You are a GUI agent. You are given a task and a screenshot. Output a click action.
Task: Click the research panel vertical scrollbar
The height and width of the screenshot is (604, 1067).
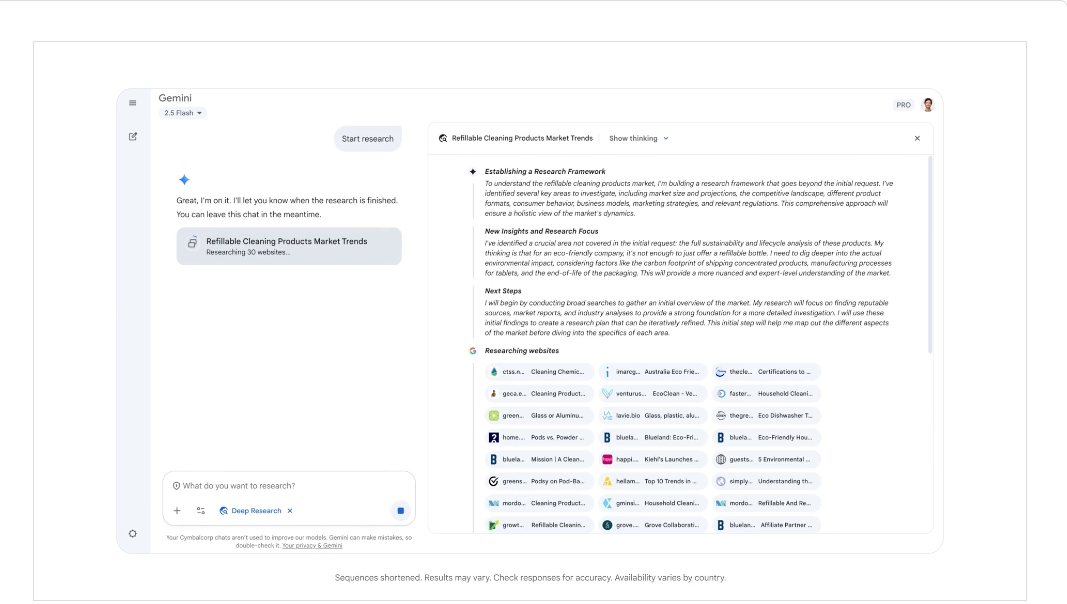pyautogui.click(x=930, y=255)
